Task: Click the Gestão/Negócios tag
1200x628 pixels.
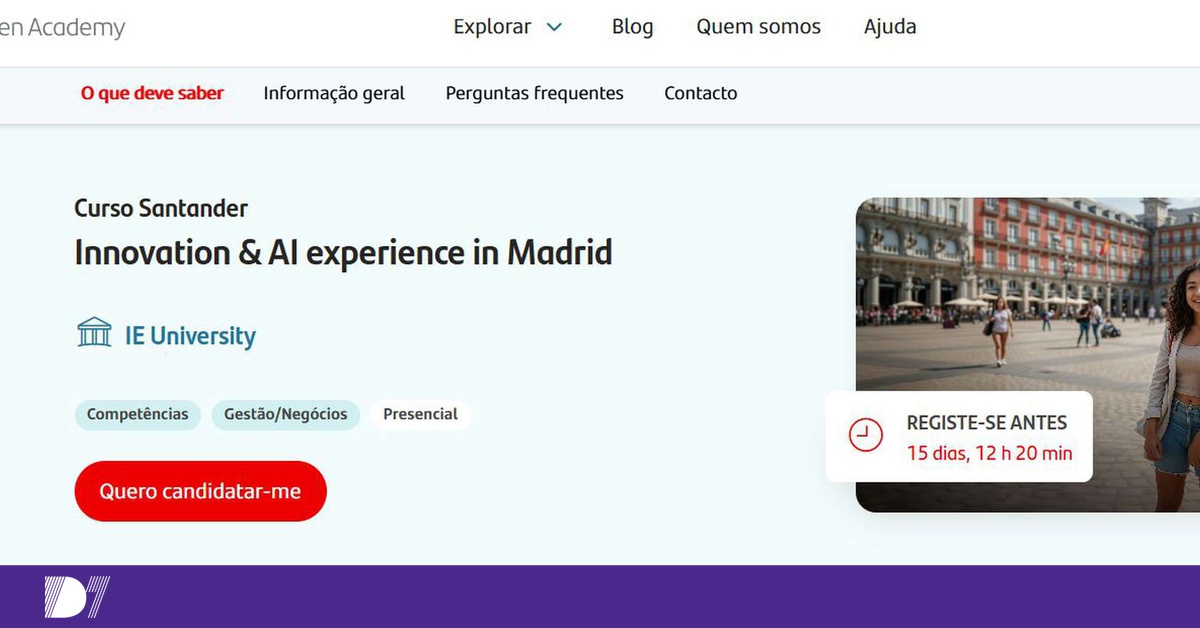Action: tap(286, 414)
